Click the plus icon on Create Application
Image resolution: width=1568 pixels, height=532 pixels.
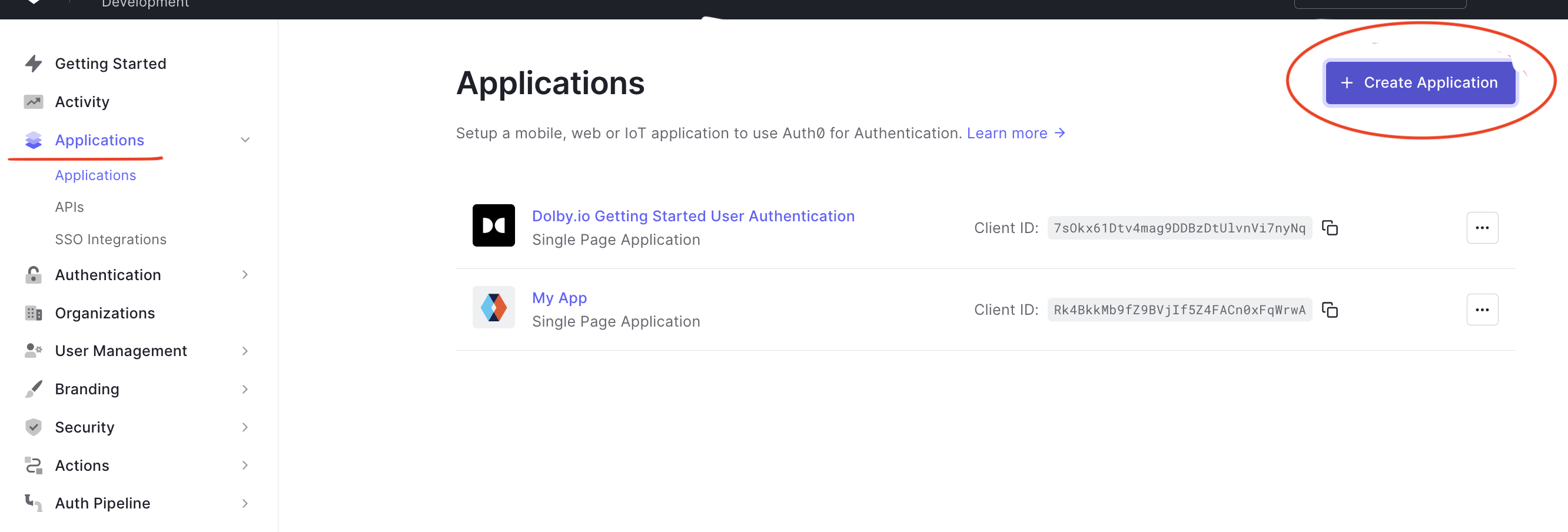coord(1347,83)
